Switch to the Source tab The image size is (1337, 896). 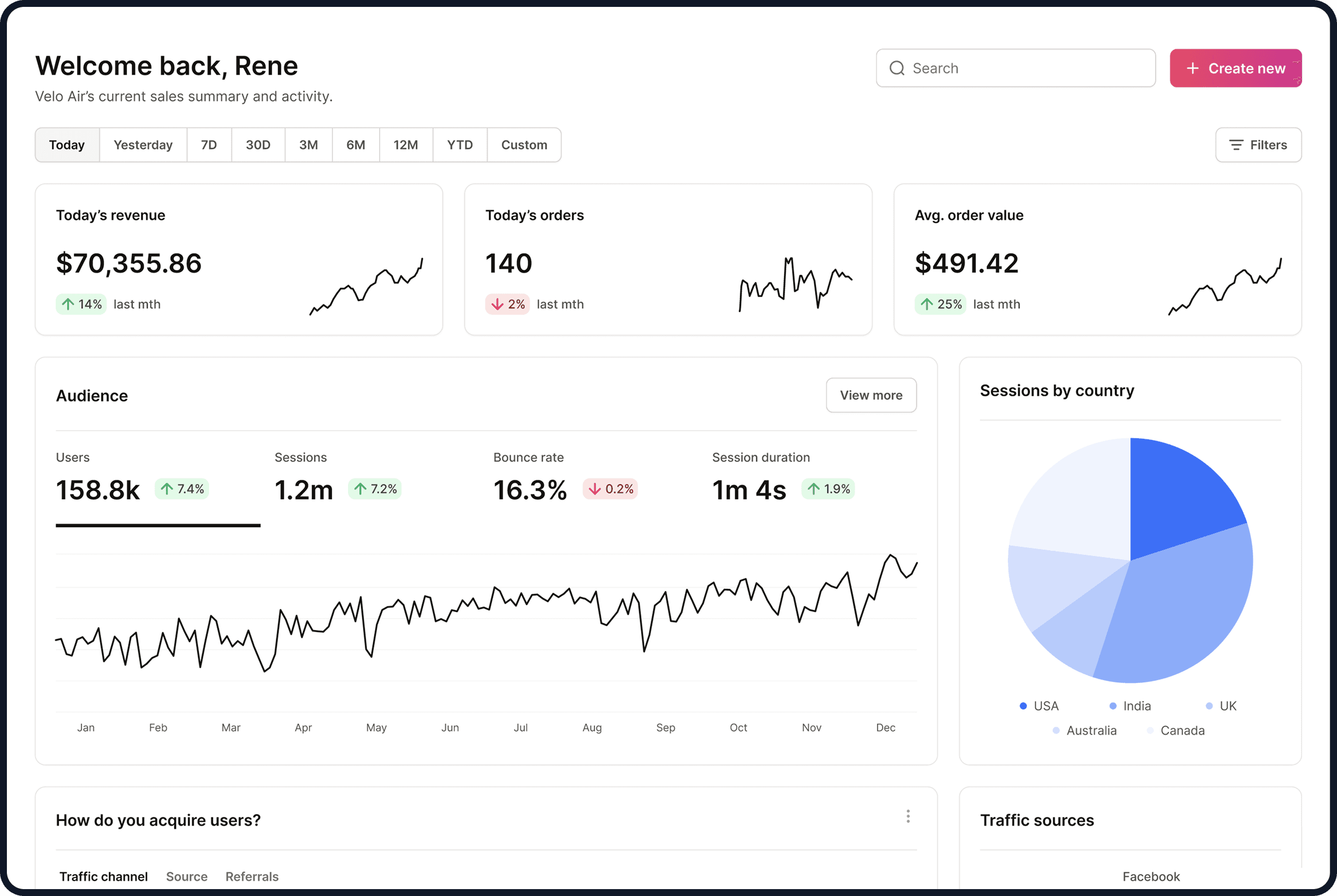(187, 876)
